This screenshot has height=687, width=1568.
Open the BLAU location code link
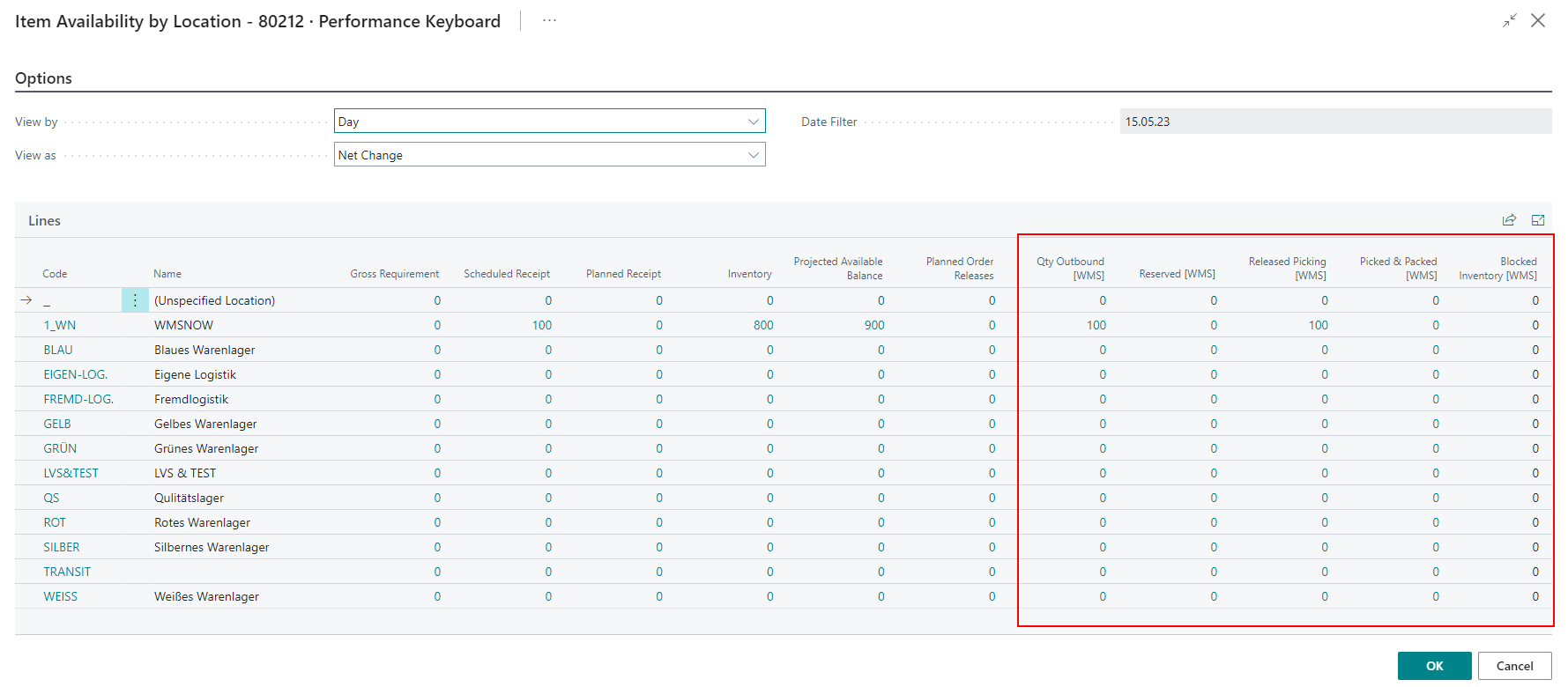58,350
